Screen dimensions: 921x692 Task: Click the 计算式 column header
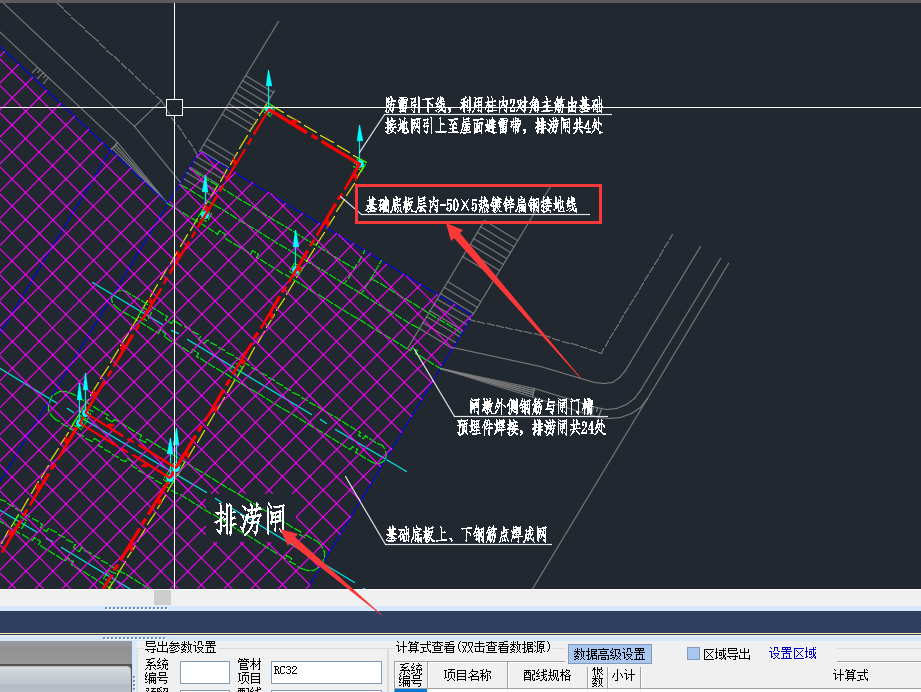pyautogui.click(x=850, y=676)
